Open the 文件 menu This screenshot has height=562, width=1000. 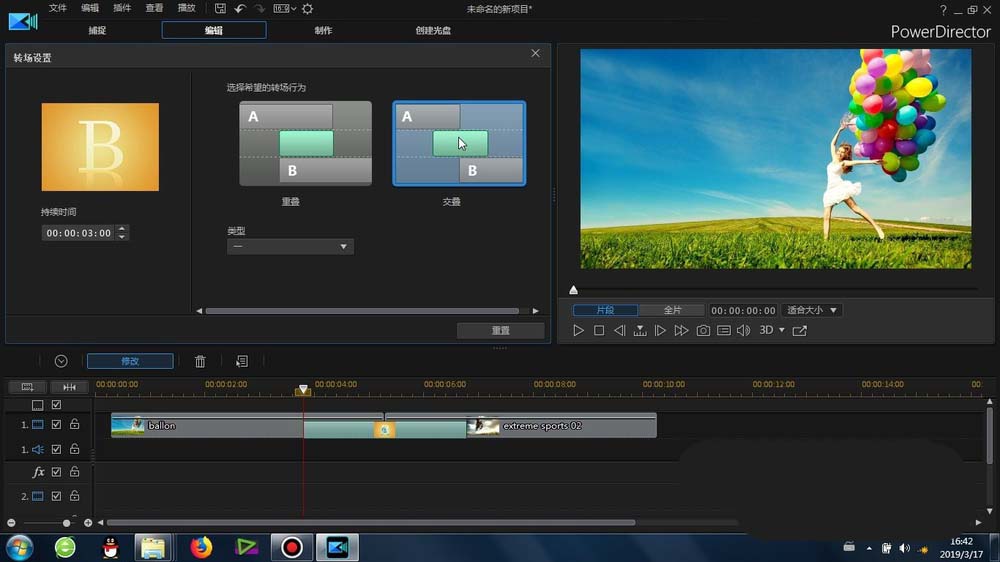pos(58,8)
